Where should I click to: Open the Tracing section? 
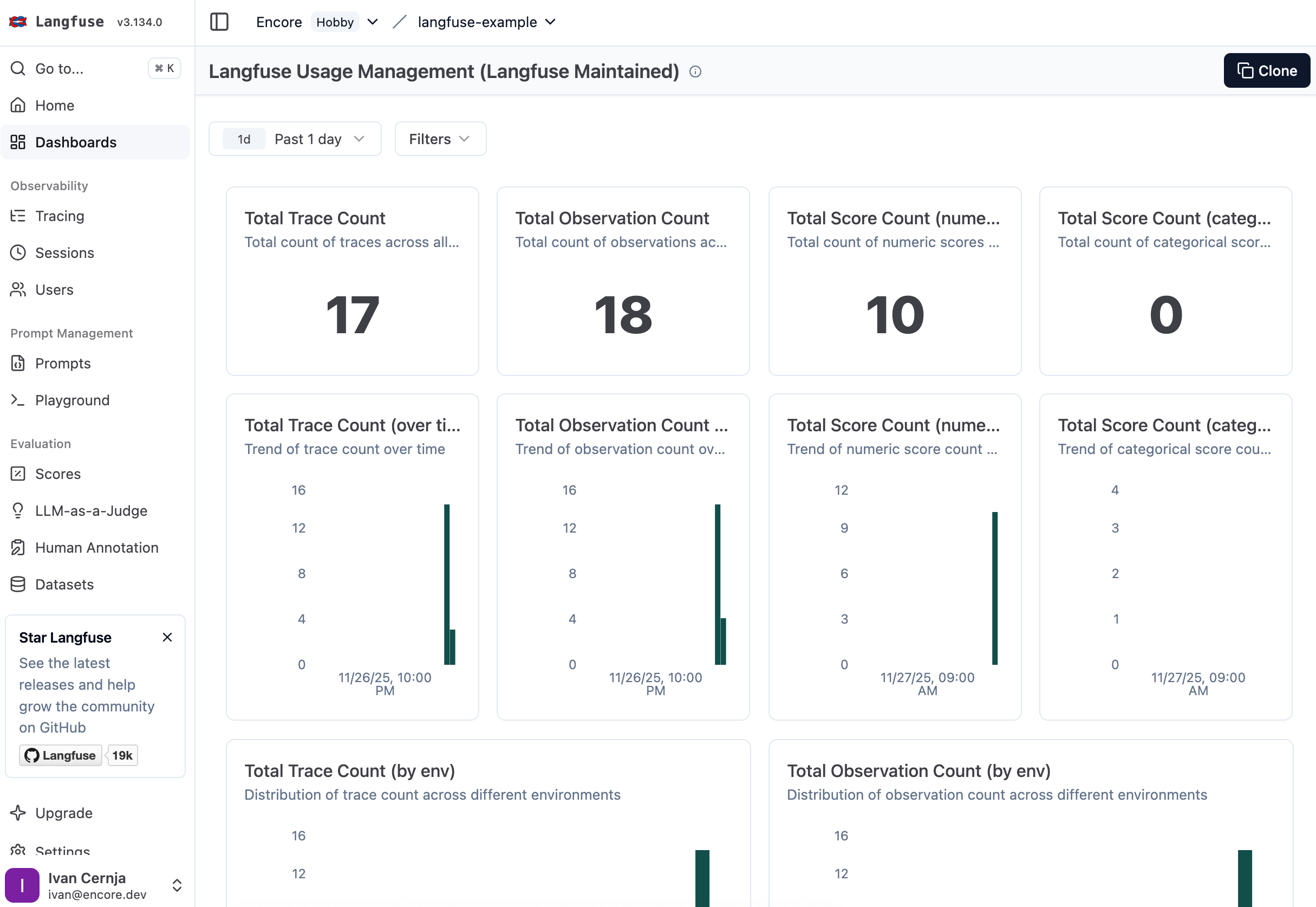pos(59,216)
